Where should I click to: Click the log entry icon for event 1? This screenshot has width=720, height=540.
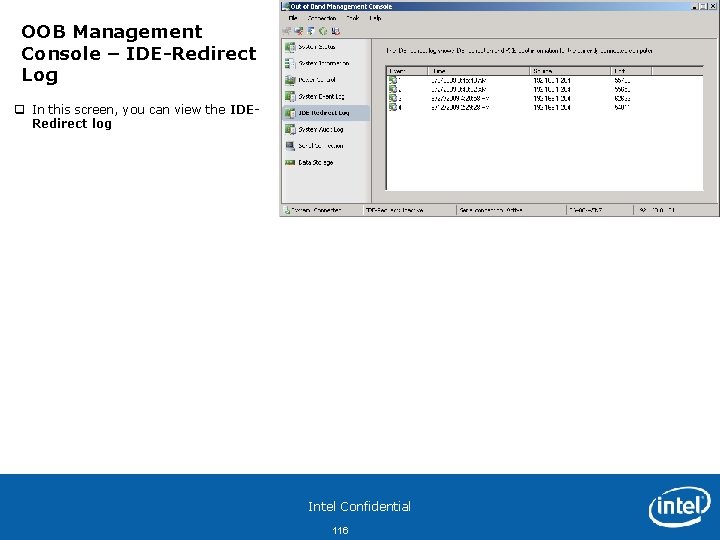tap(393, 80)
